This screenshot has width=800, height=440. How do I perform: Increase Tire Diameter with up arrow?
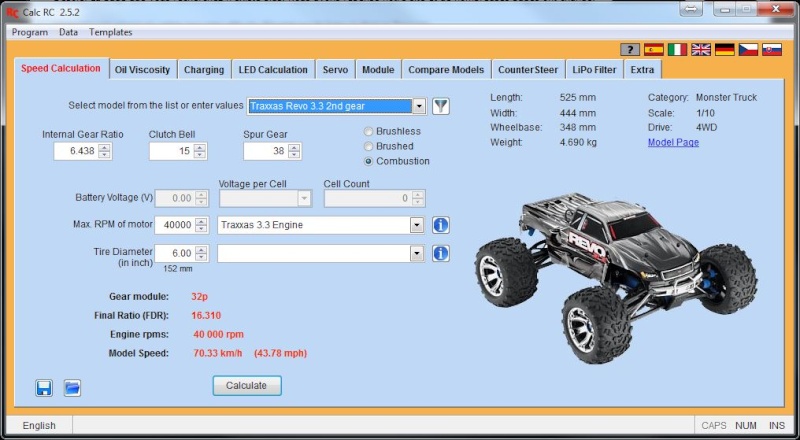tap(202, 250)
